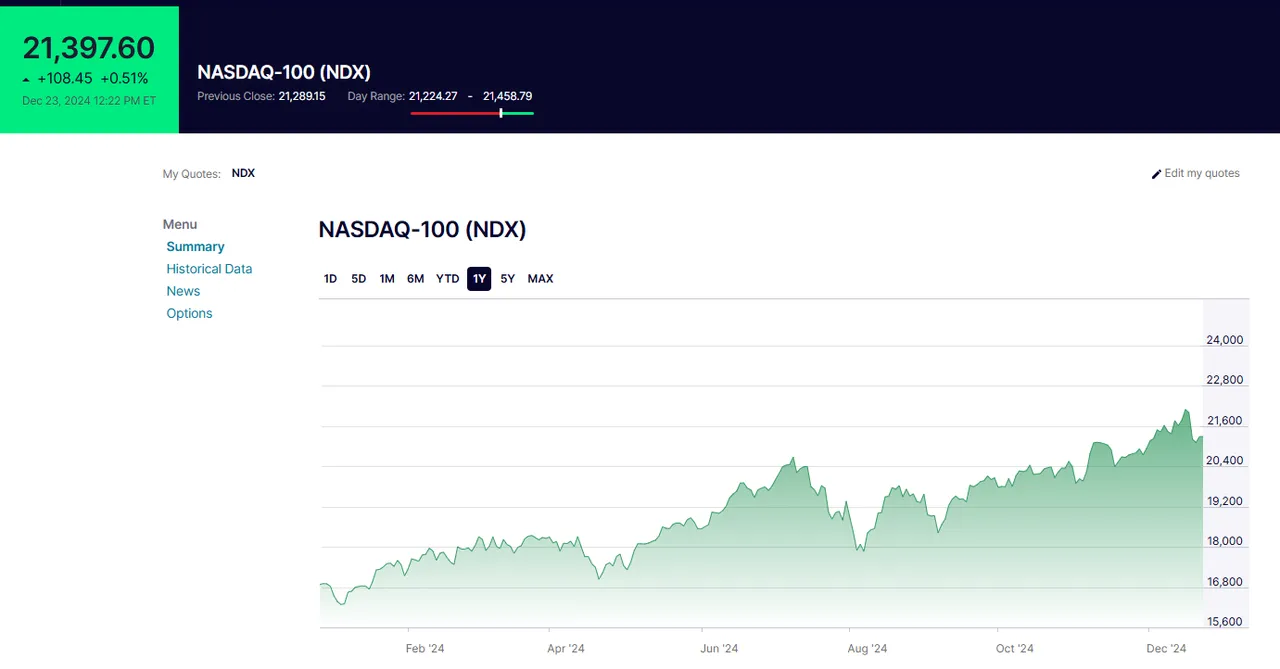This screenshot has height=669, width=1280.
Task: Select the active 1Y range button
Action: pos(479,279)
